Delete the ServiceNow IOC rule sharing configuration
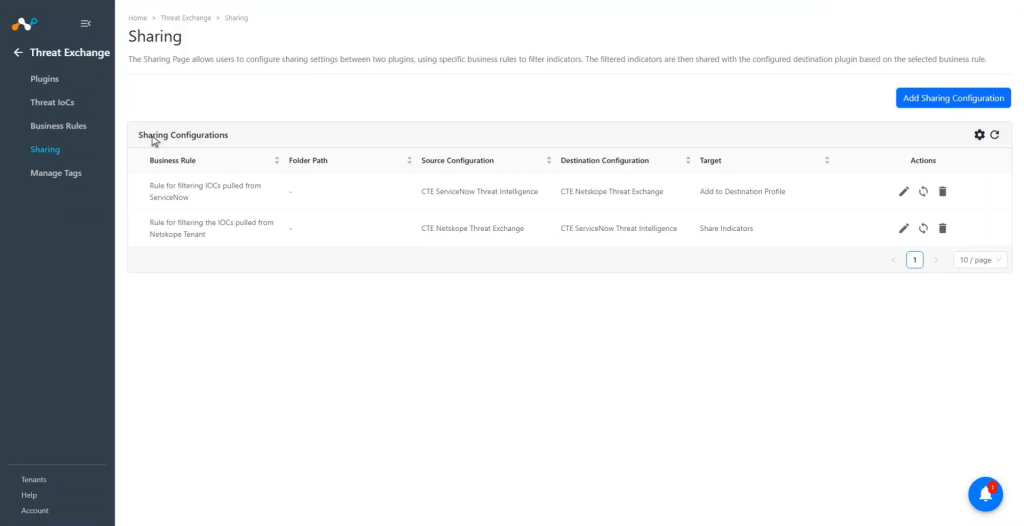The image size is (1024, 526). 942,191
